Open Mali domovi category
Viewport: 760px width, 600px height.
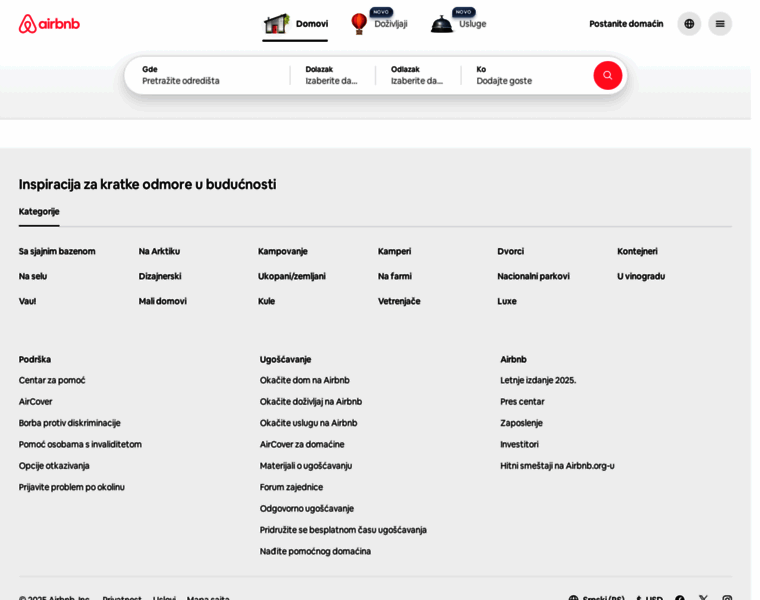162,301
